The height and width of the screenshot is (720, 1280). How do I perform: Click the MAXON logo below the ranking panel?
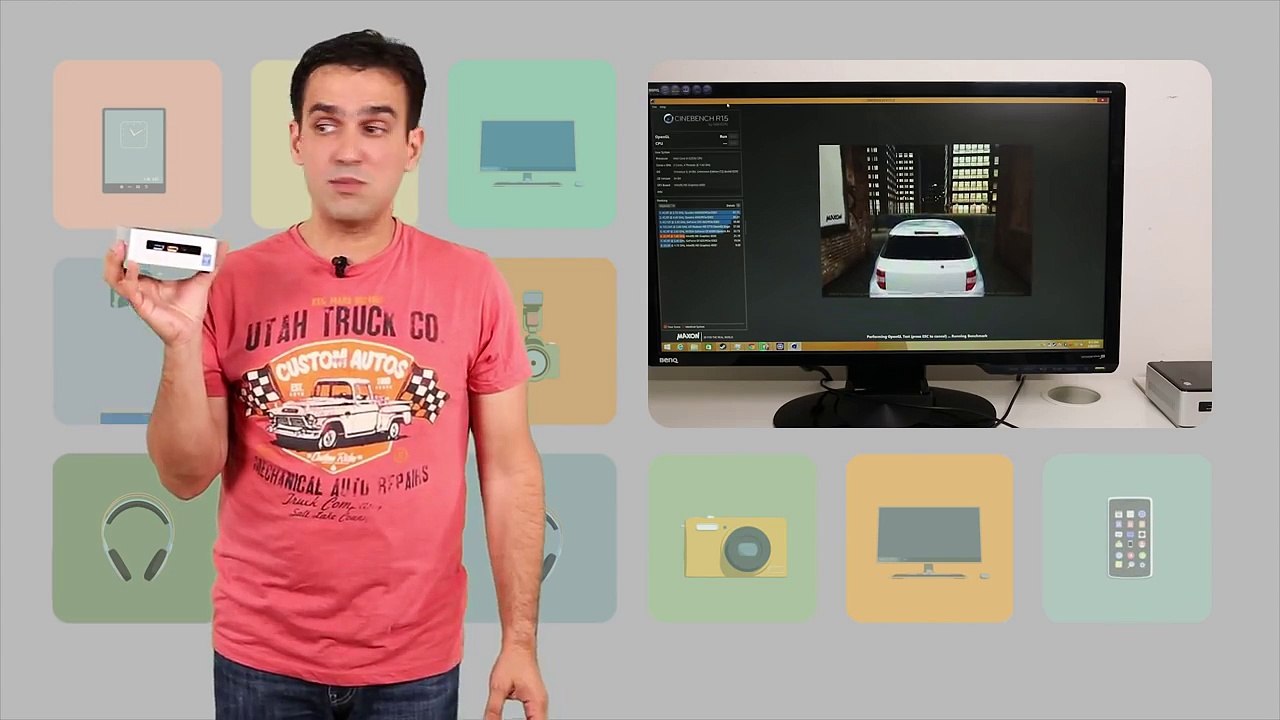[x=688, y=336]
